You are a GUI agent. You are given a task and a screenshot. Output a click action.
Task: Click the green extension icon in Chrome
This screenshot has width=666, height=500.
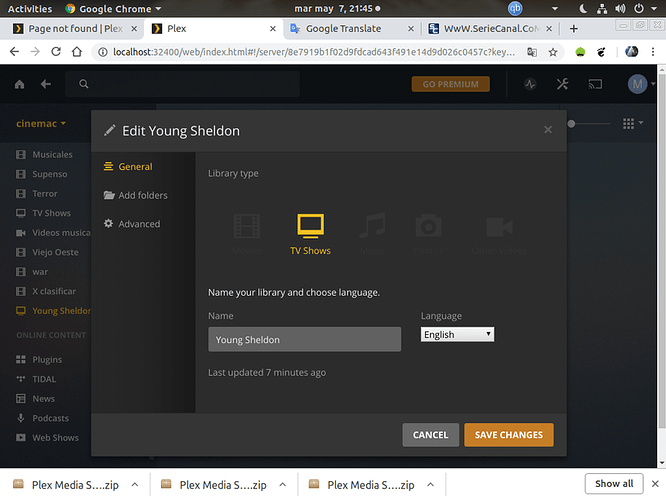580,52
